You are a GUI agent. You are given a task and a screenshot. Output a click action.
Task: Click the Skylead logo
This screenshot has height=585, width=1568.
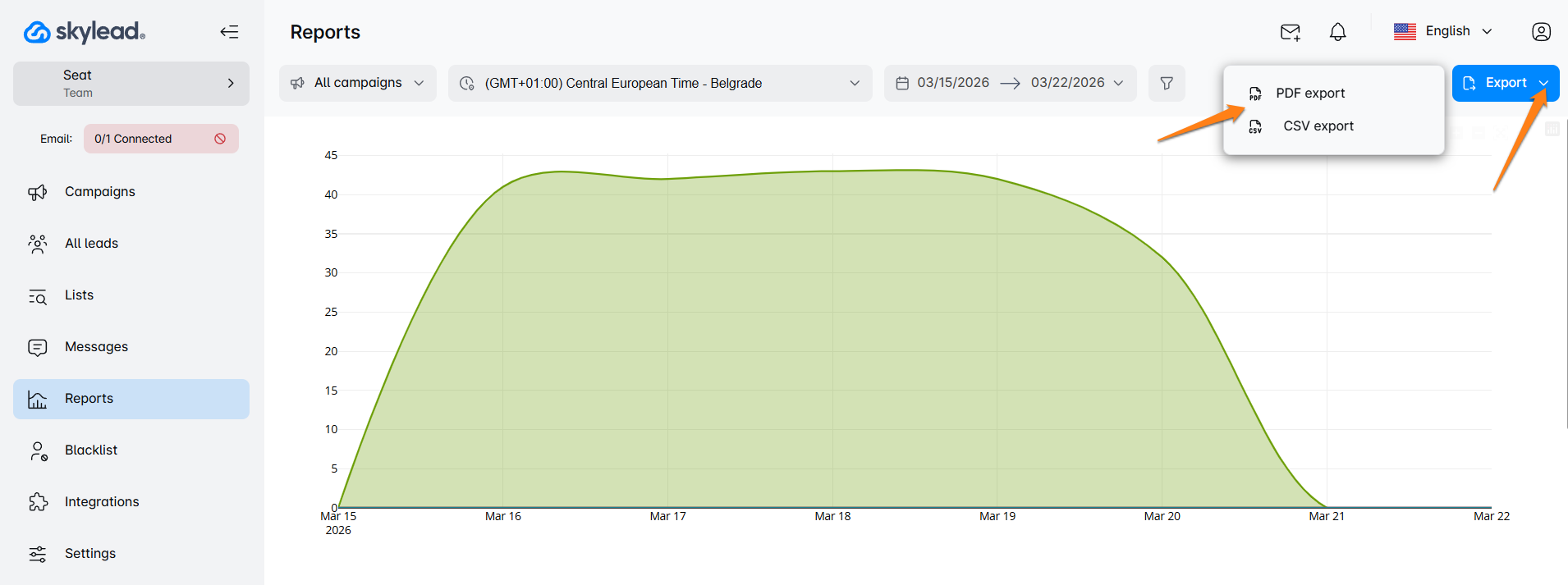[85, 32]
